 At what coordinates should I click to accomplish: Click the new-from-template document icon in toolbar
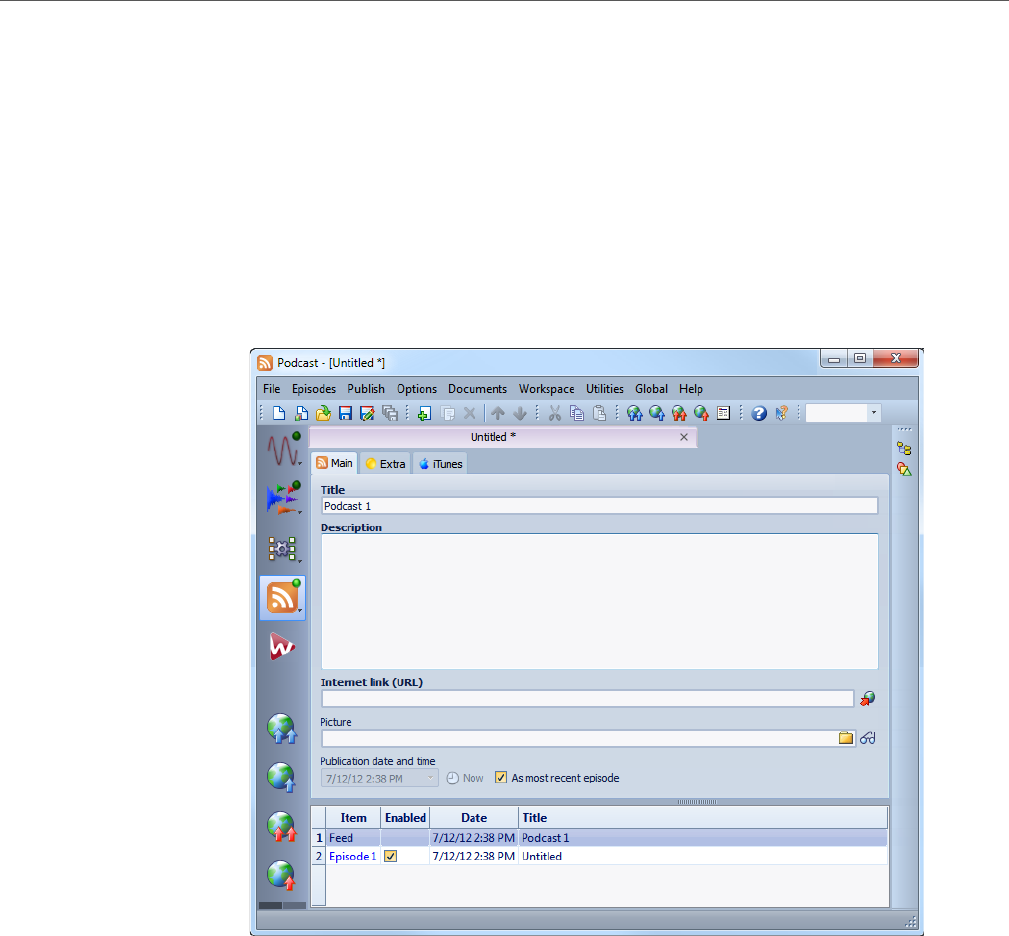tap(301, 413)
